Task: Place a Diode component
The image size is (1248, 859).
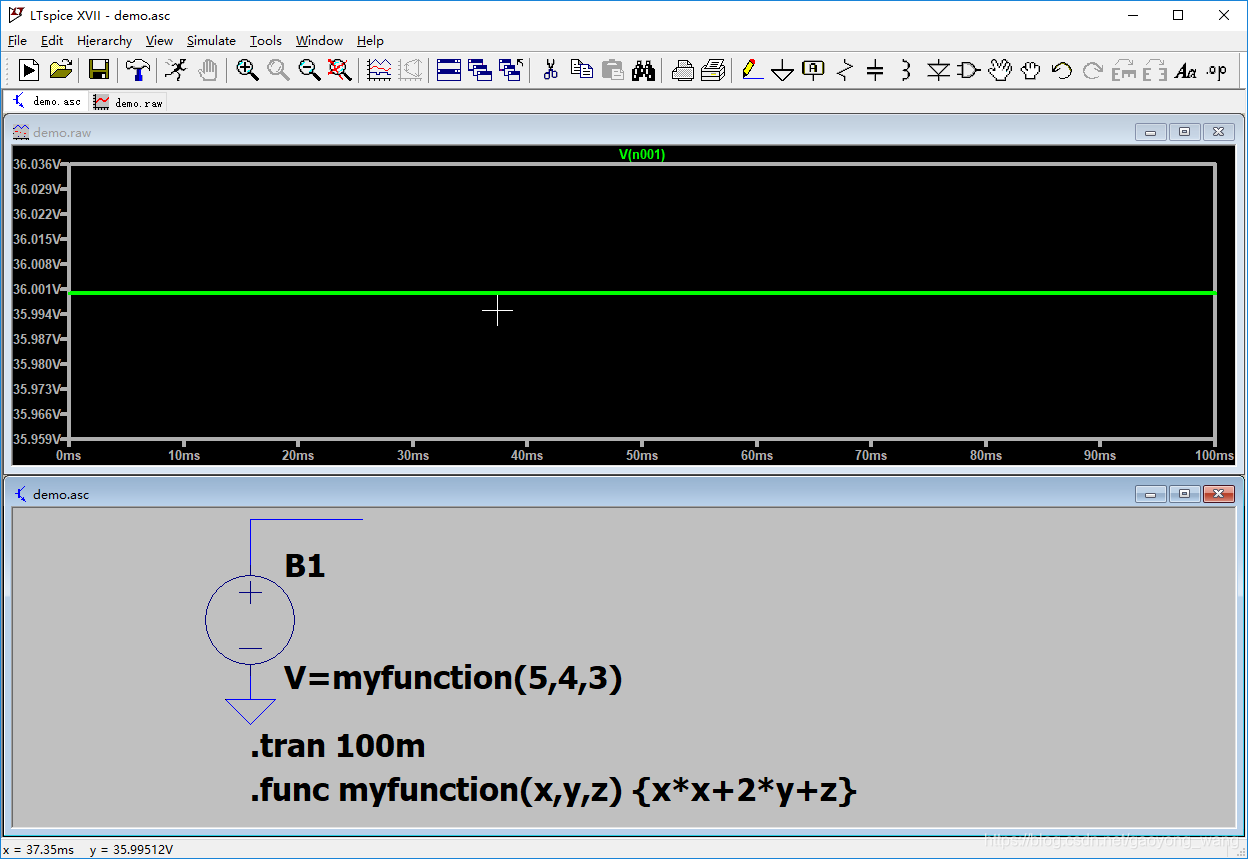Action: tap(937, 70)
